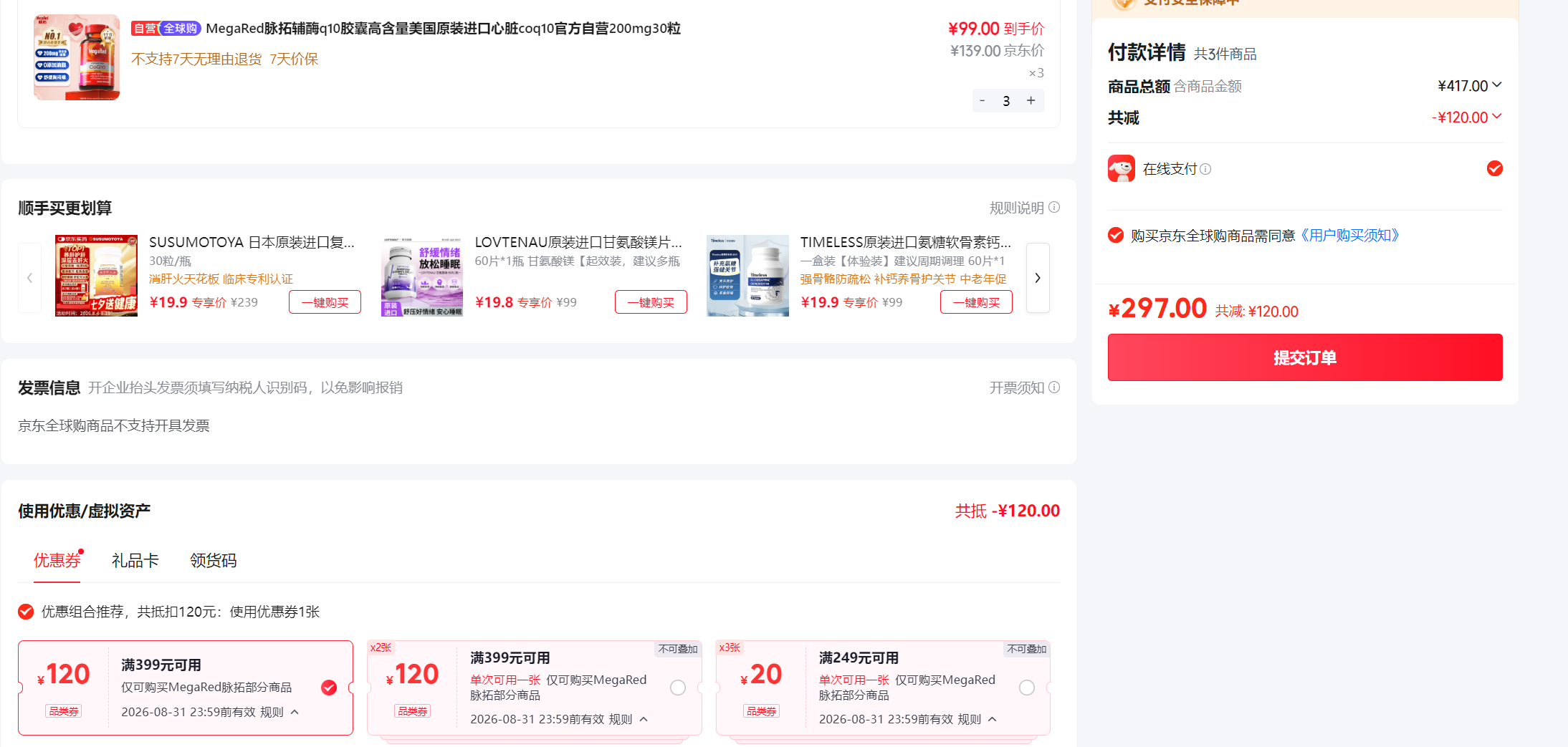
Task: Deselect the checked ¥120 满399 coupon
Action: (x=329, y=688)
